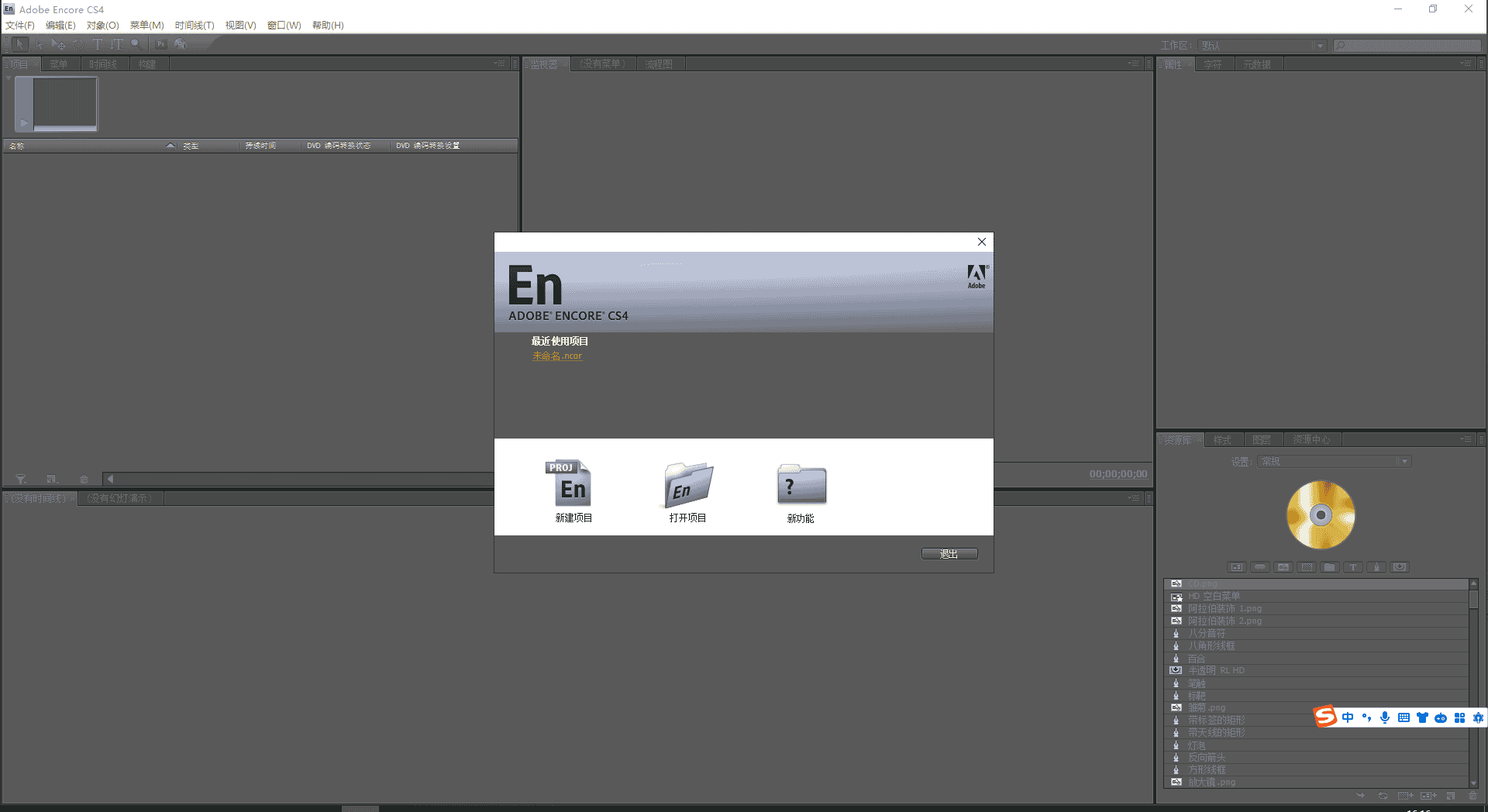
Task: Open the 设置 dropdown showing 常规 in library
Action: coord(1335,462)
